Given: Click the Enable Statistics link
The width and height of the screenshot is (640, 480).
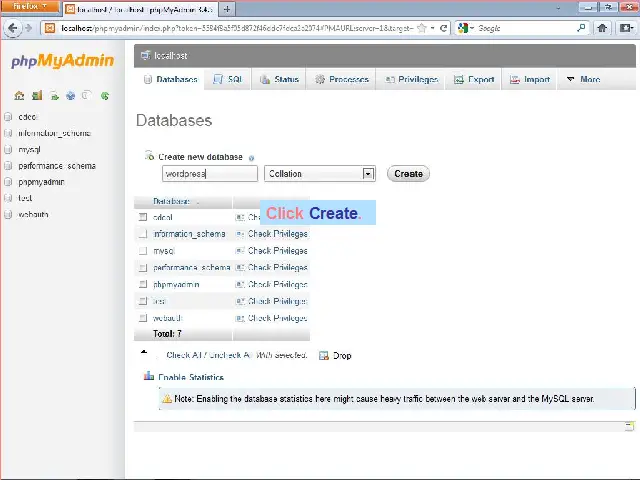Looking at the screenshot, I should pos(191,377).
